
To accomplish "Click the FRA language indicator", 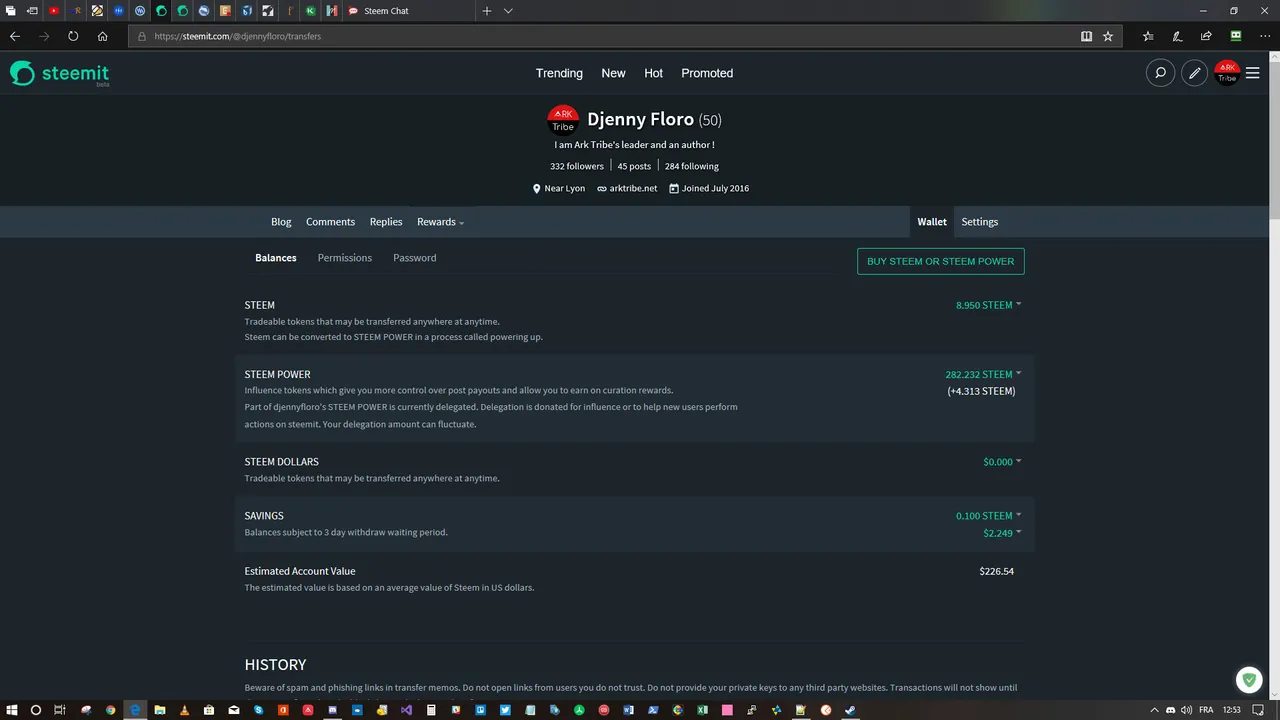I will pyautogui.click(x=1206, y=710).
